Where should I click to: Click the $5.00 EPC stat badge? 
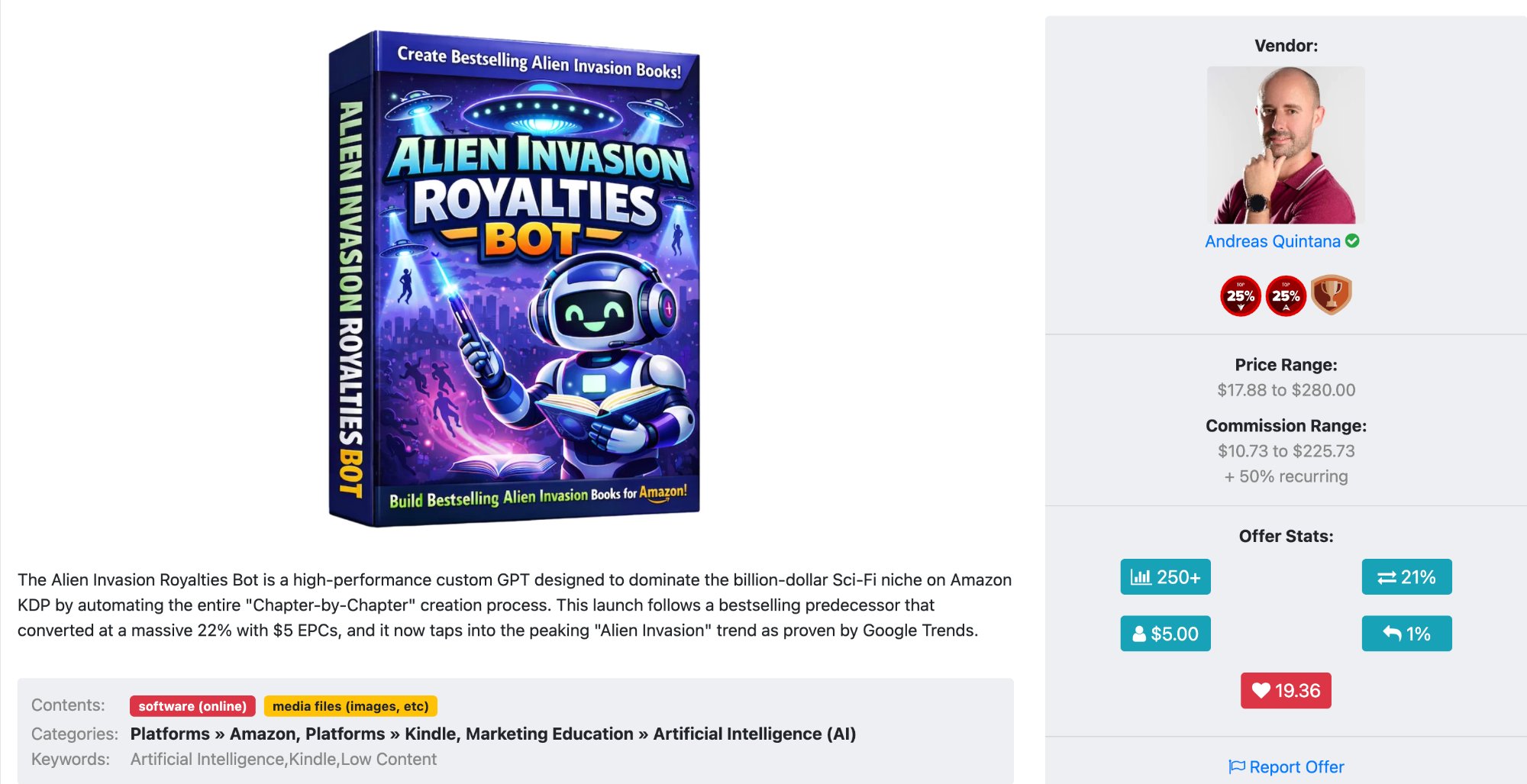click(1165, 634)
